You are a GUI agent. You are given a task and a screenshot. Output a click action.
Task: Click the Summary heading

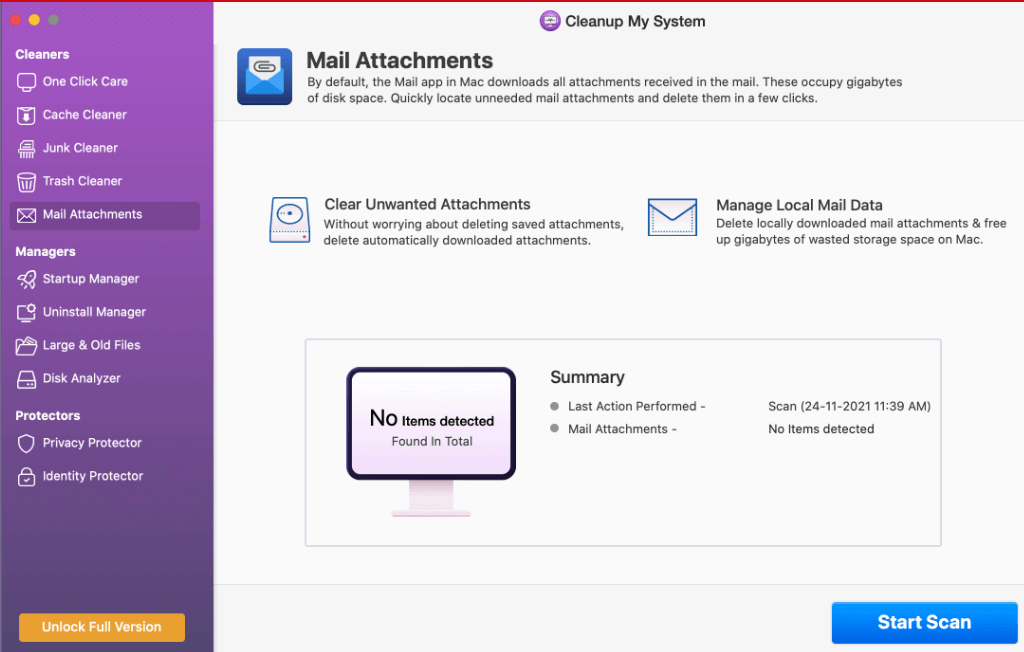point(587,378)
